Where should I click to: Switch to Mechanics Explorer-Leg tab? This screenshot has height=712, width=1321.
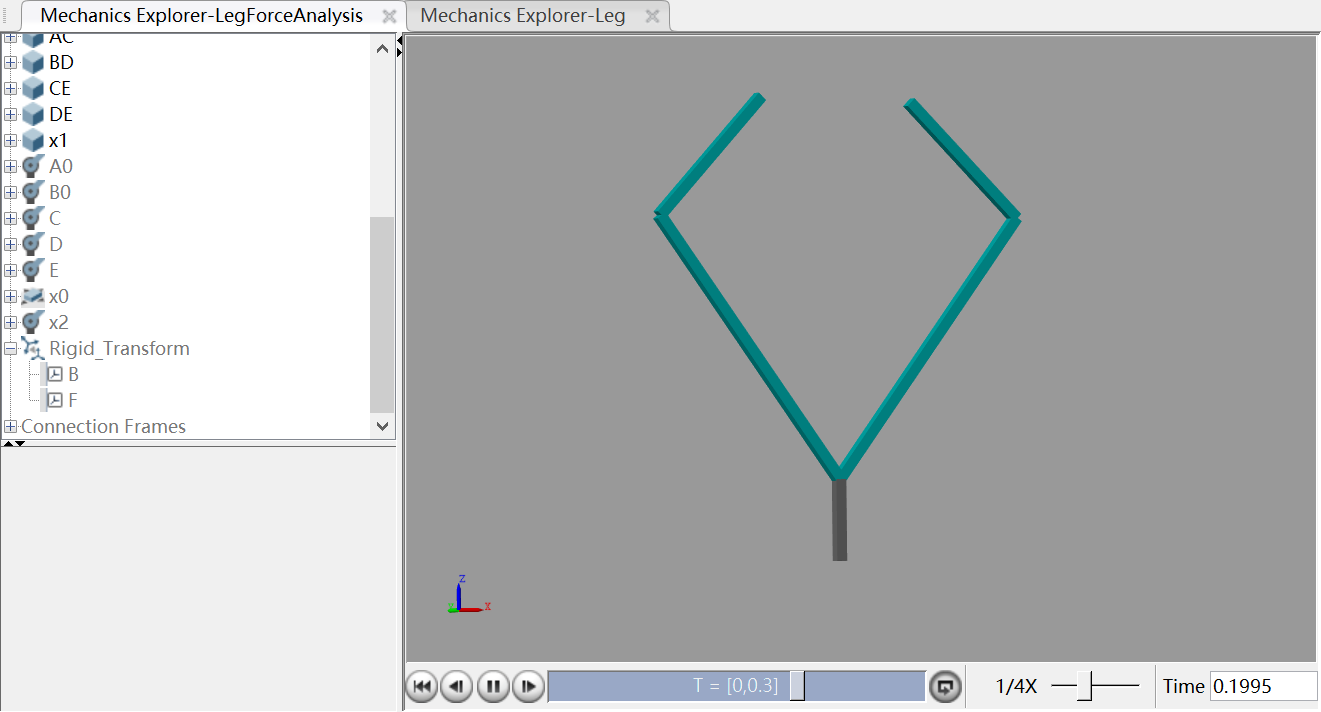click(523, 16)
